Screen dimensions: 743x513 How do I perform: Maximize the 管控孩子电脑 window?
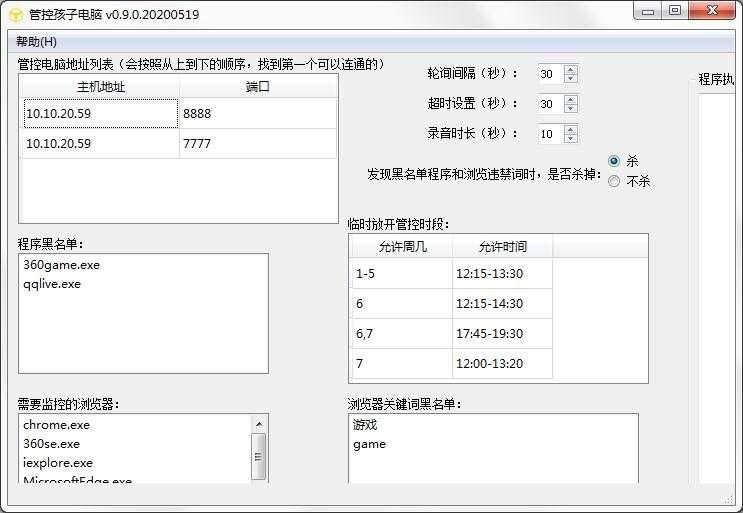pos(675,11)
